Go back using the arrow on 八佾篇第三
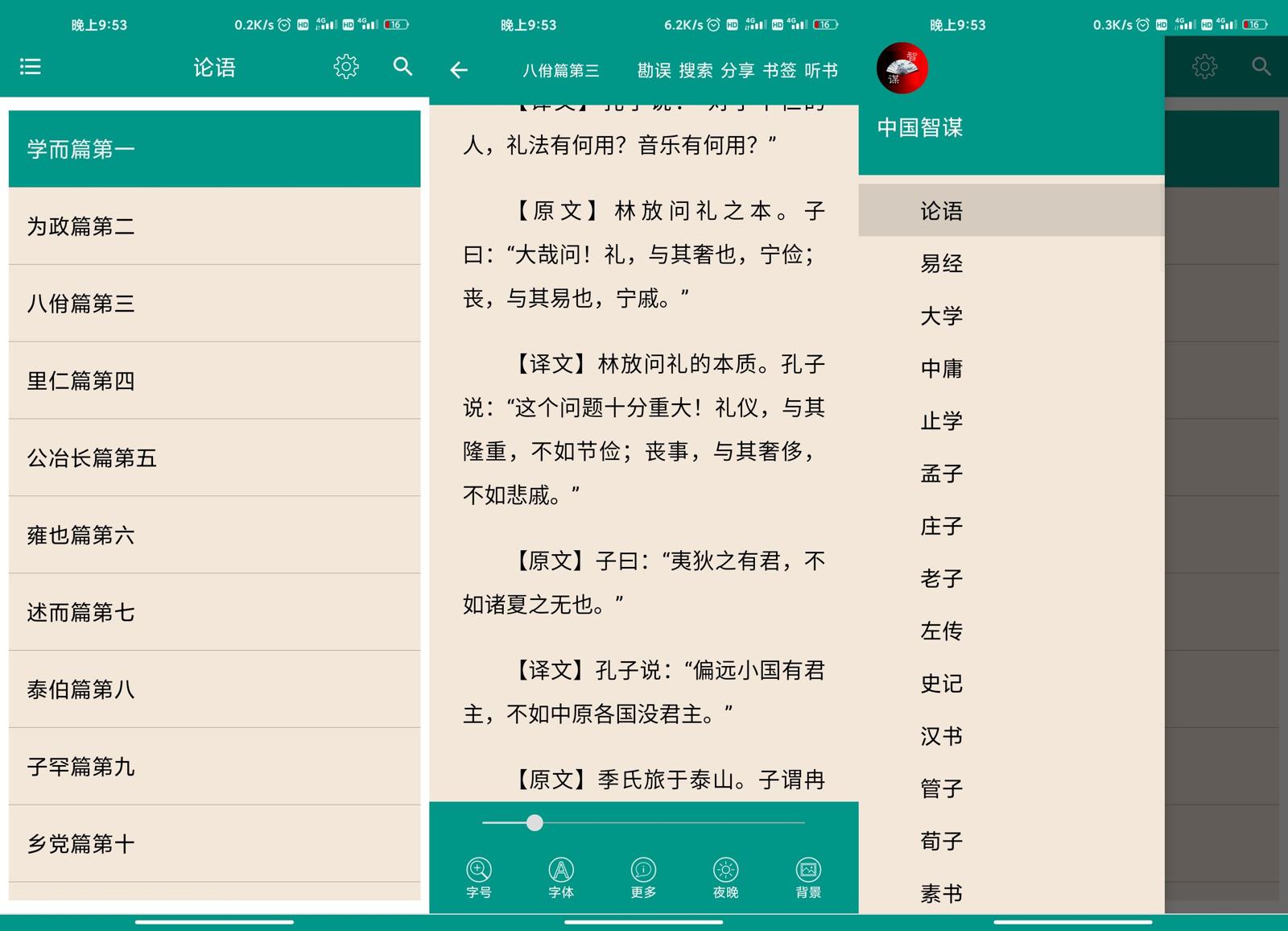This screenshot has height=931, width=1288. pos(458,70)
